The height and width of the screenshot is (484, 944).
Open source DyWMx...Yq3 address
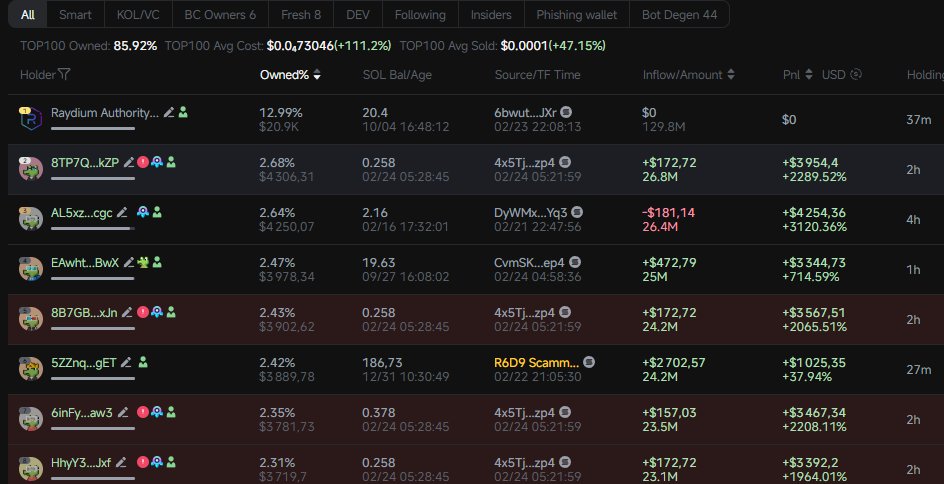pyautogui.click(x=531, y=213)
